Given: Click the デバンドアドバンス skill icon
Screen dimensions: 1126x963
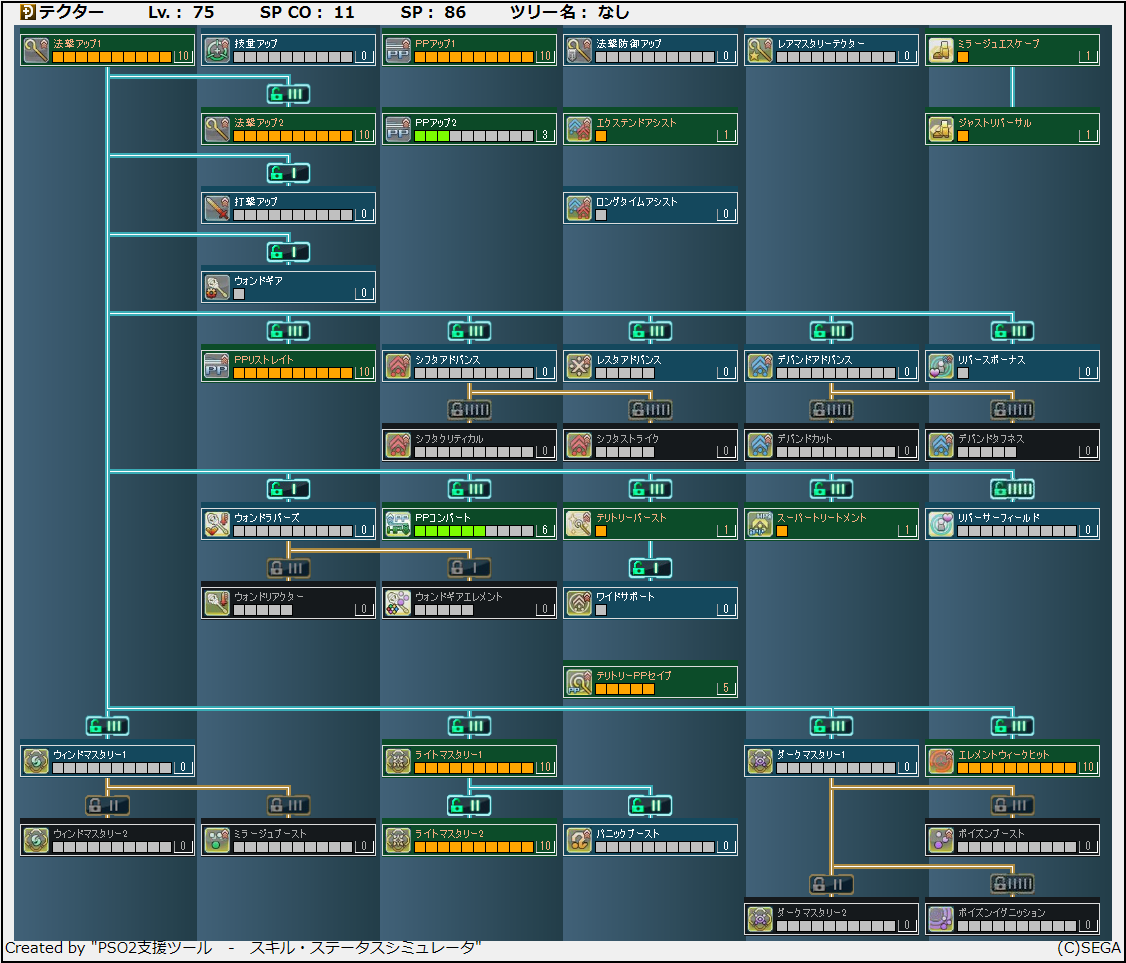Looking at the screenshot, I should 760,366.
